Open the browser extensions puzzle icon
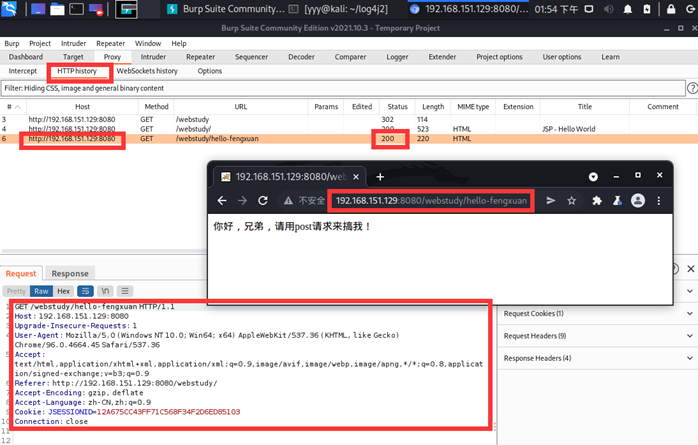This screenshot has width=698, height=445. (x=597, y=201)
